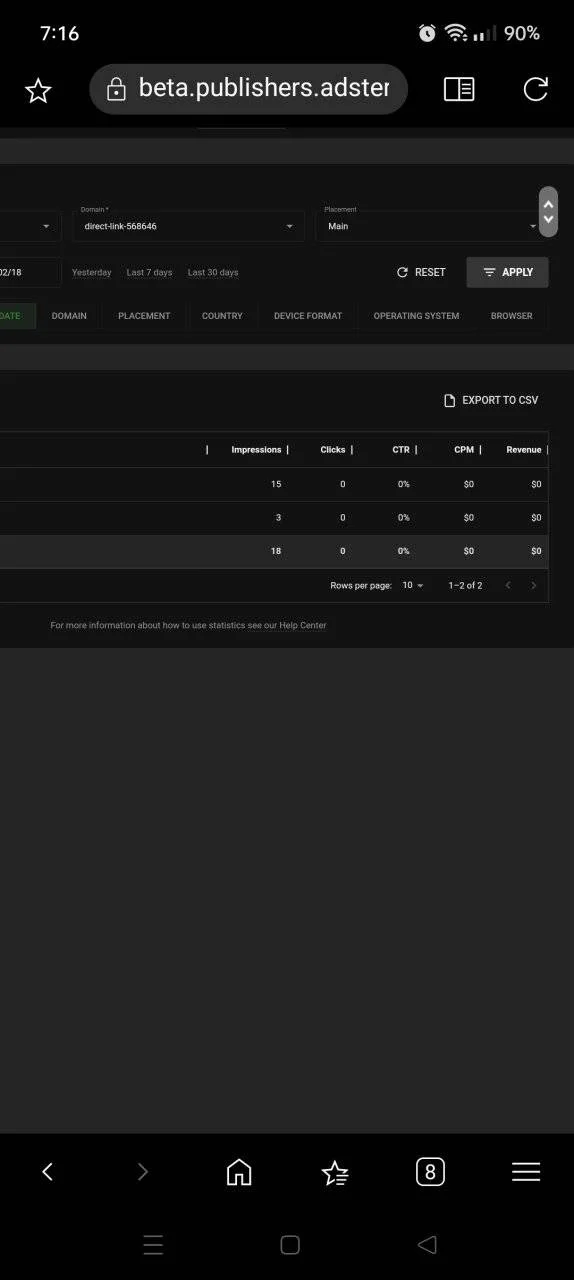Switch to the DOMAIN tab

tap(69, 316)
